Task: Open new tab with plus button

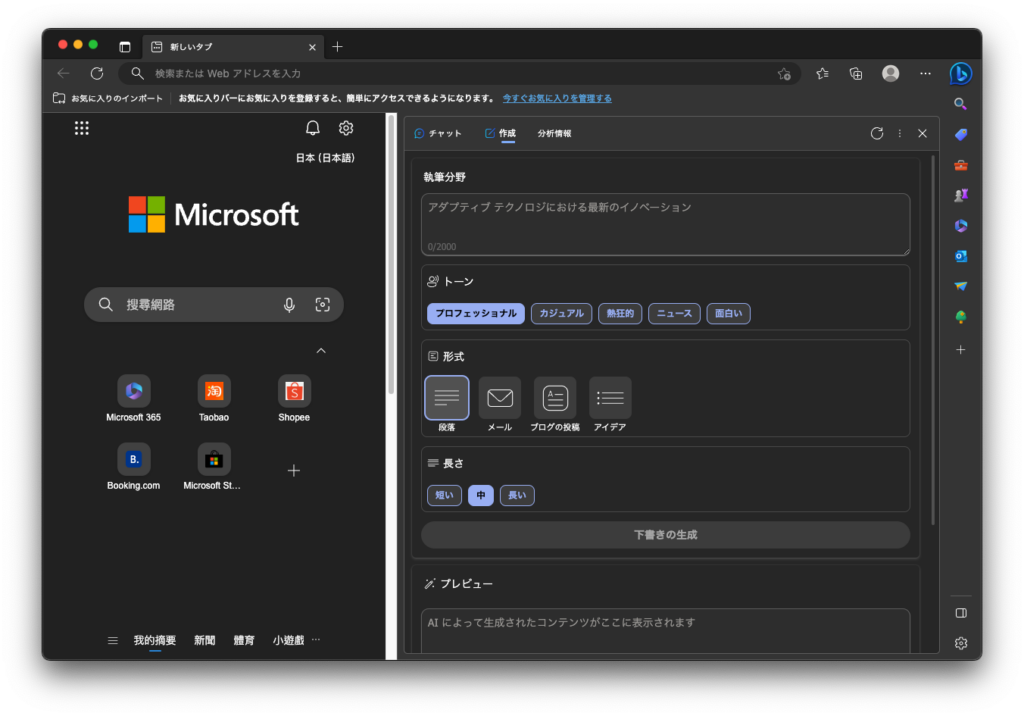Action: 337,46
